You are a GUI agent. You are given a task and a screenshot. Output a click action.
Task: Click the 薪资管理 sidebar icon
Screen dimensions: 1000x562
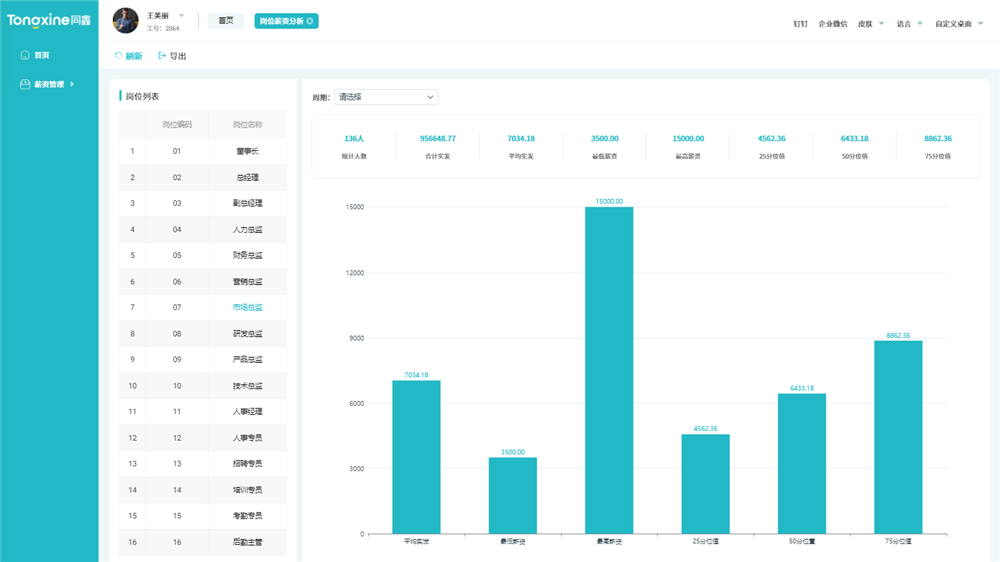click(25, 84)
